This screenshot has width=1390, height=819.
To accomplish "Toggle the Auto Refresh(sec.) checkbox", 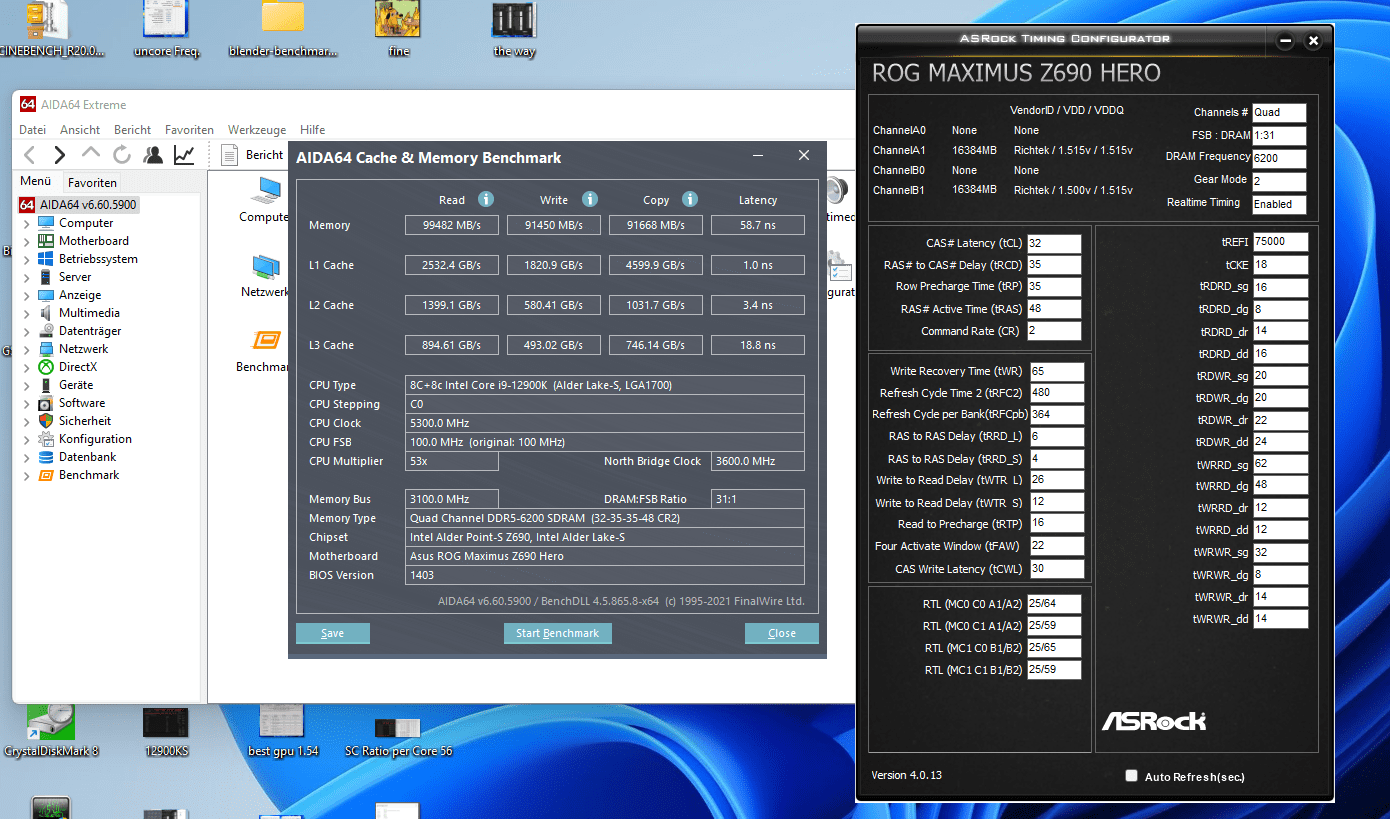I will coord(1131,776).
